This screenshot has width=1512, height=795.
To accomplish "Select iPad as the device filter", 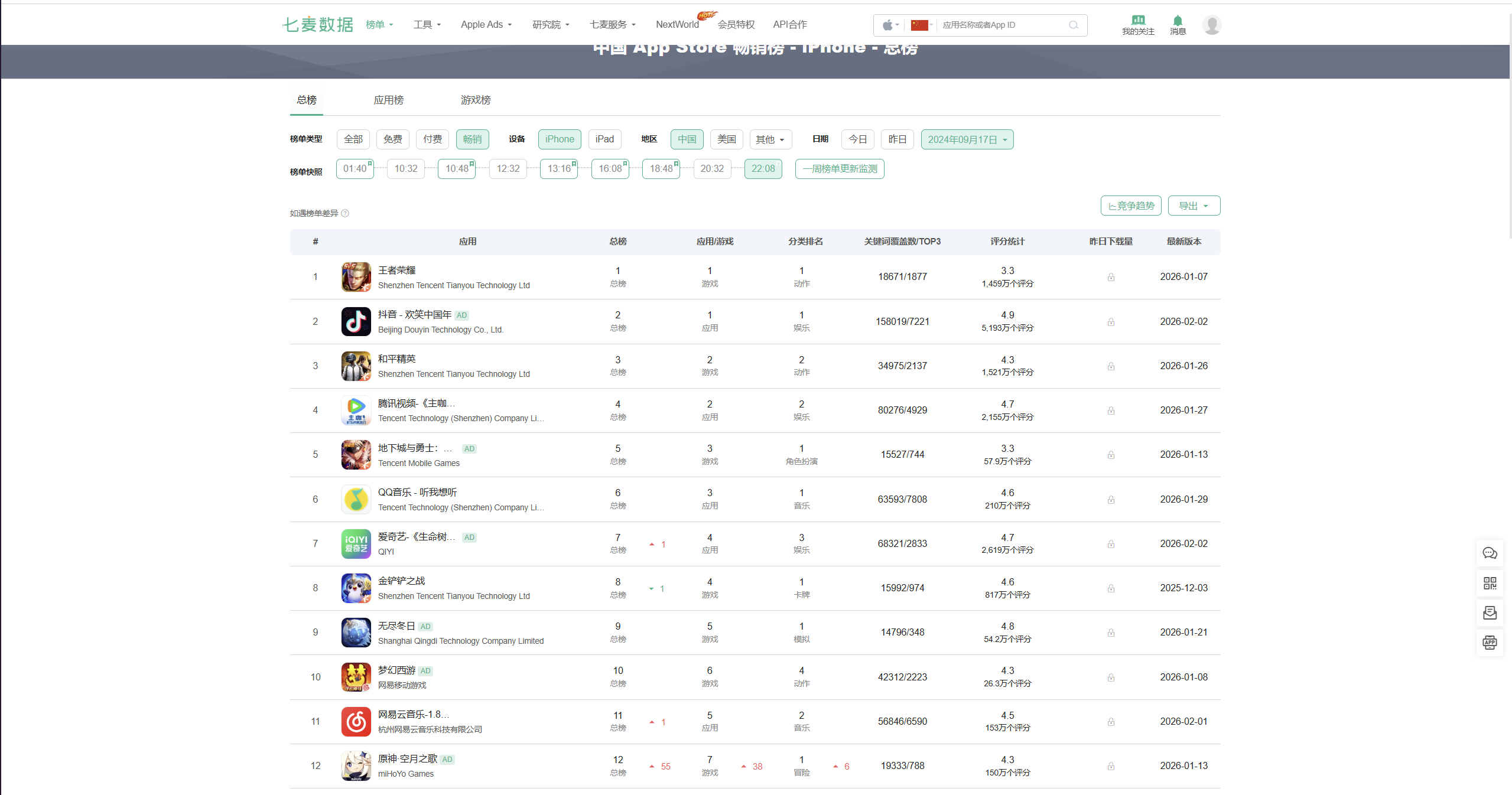I will point(604,139).
